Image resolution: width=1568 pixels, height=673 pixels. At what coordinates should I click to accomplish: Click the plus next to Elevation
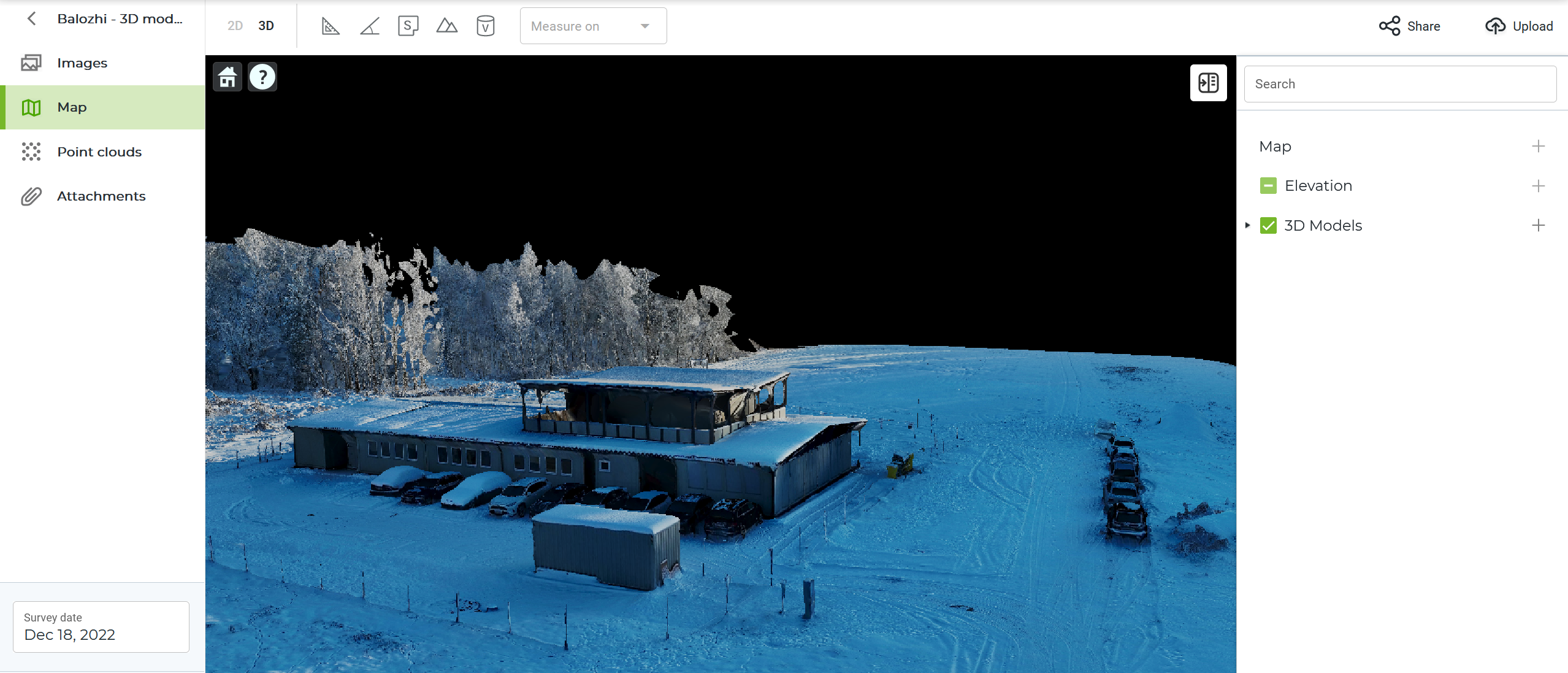pyautogui.click(x=1538, y=186)
